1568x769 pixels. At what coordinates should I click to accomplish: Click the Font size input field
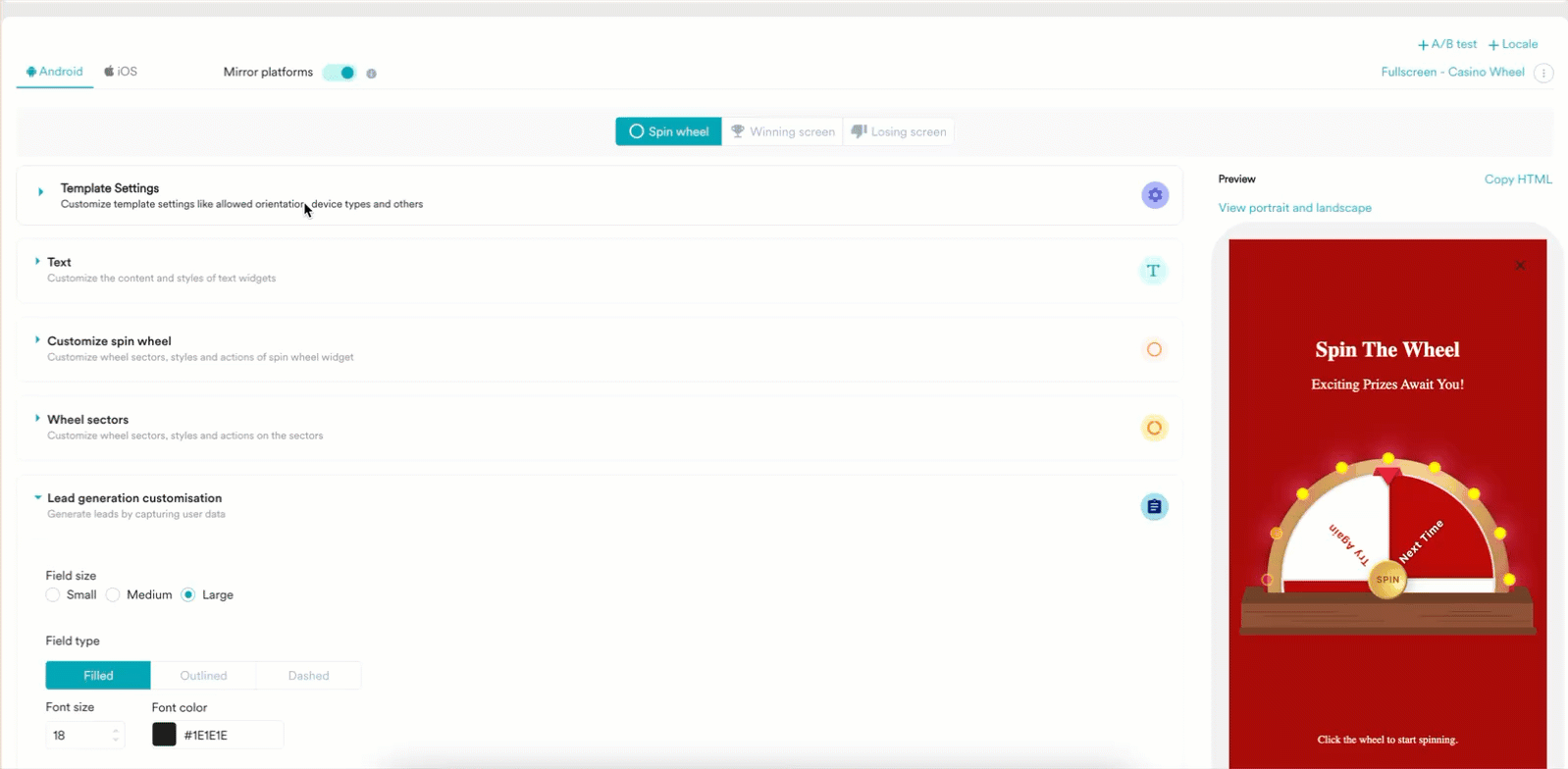click(x=78, y=735)
